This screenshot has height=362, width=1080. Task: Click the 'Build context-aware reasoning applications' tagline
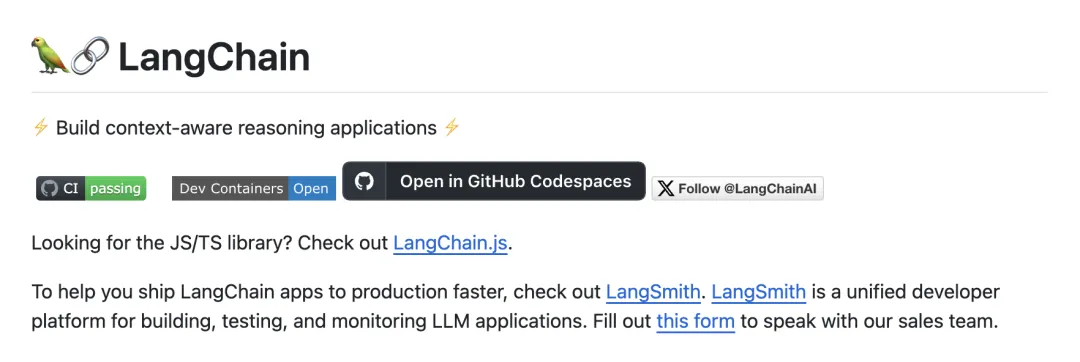[247, 128]
